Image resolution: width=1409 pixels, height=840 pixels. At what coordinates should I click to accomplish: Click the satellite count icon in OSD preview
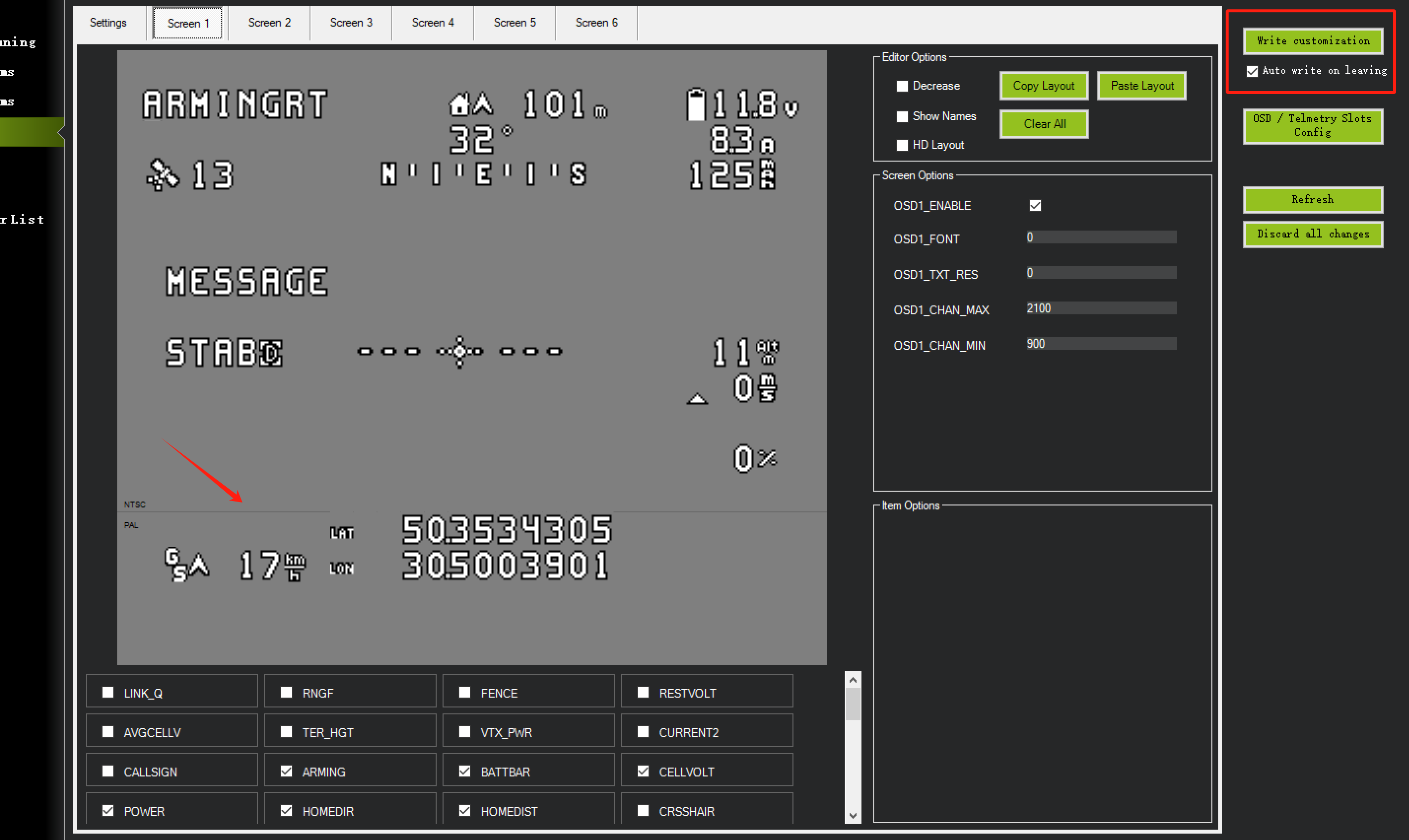coord(163,175)
